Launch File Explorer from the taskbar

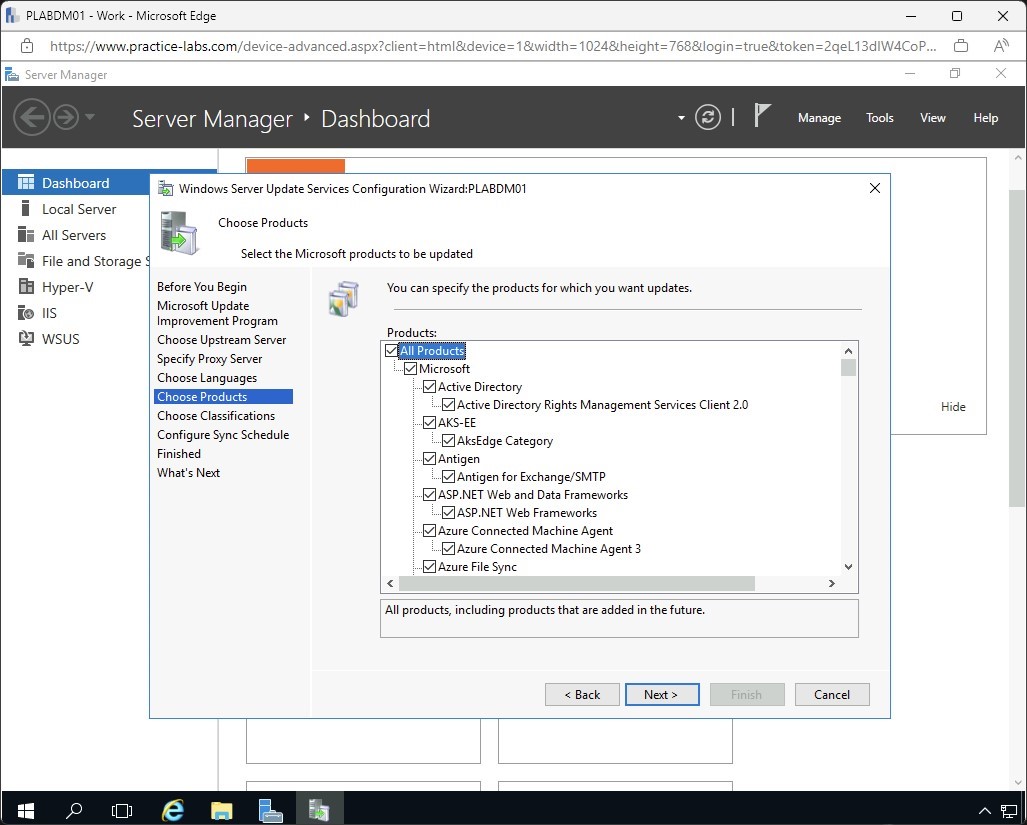point(221,809)
